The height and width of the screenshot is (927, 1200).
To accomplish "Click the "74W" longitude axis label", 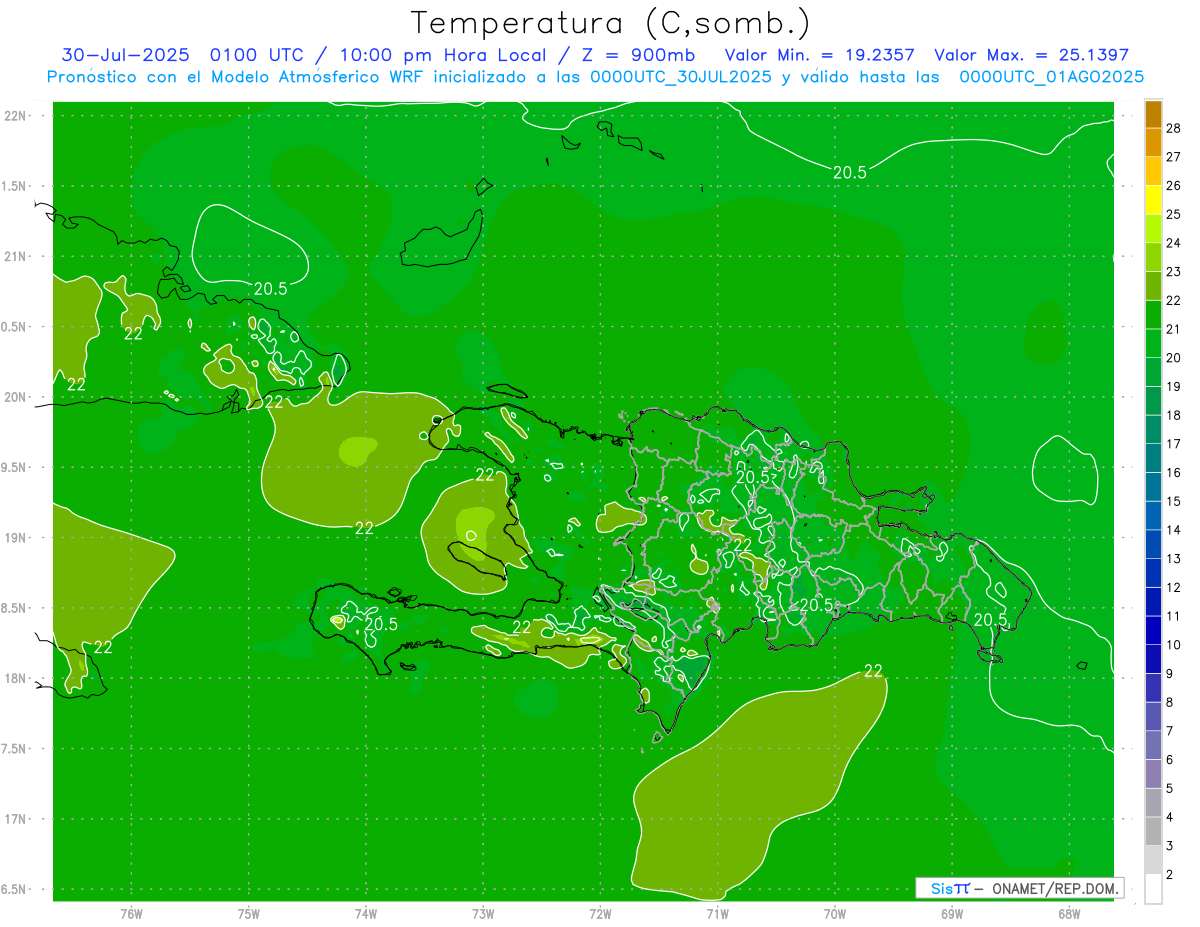I will coord(365,913).
